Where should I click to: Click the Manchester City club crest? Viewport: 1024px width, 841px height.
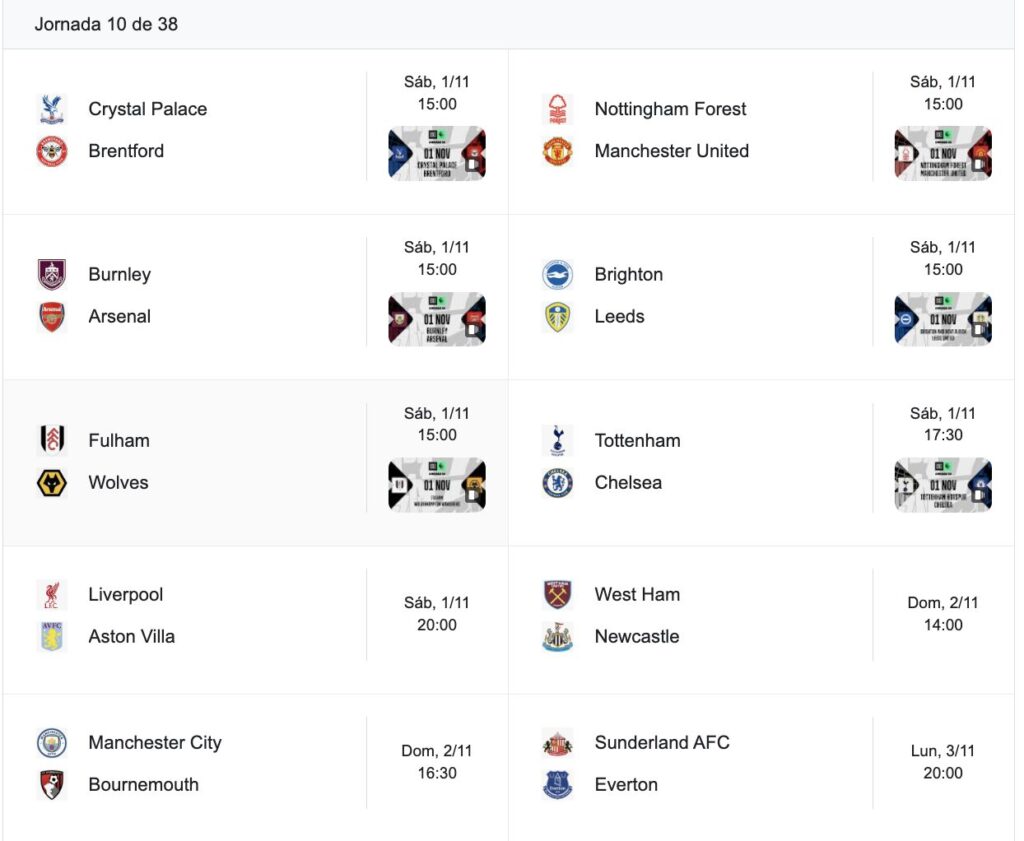[52, 743]
